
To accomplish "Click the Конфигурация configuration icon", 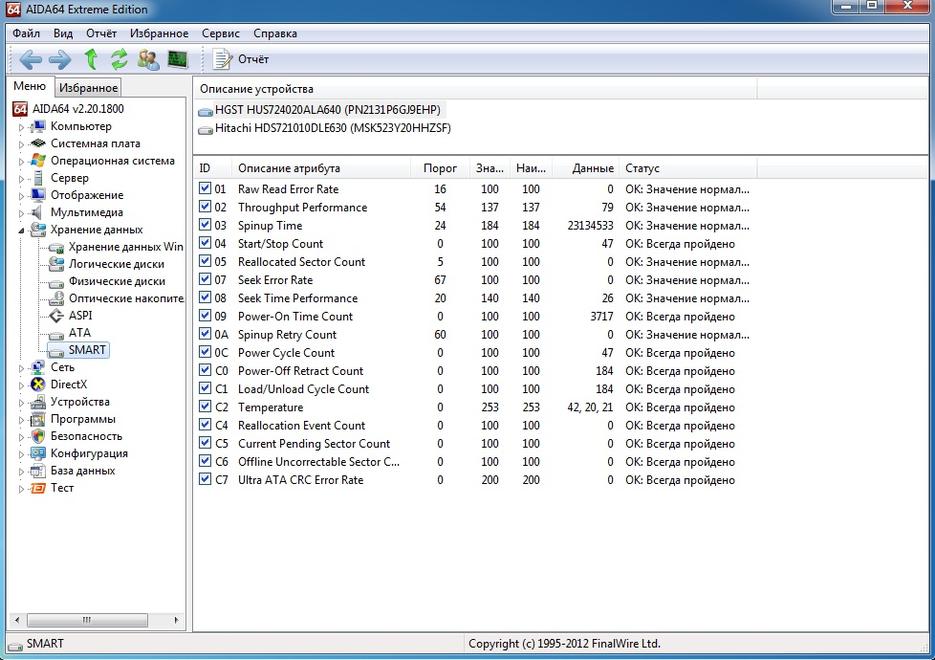I will [x=38, y=454].
